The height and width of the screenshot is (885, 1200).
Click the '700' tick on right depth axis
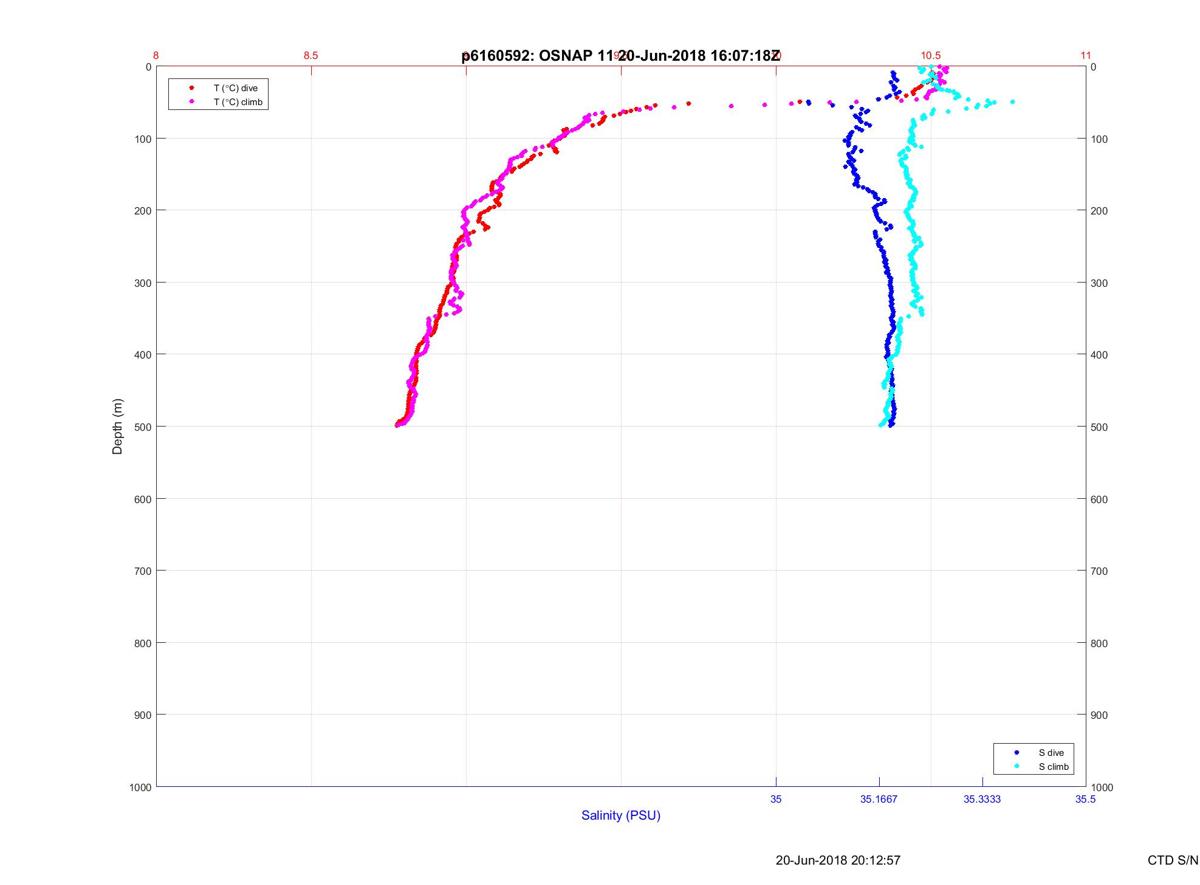point(1101,571)
